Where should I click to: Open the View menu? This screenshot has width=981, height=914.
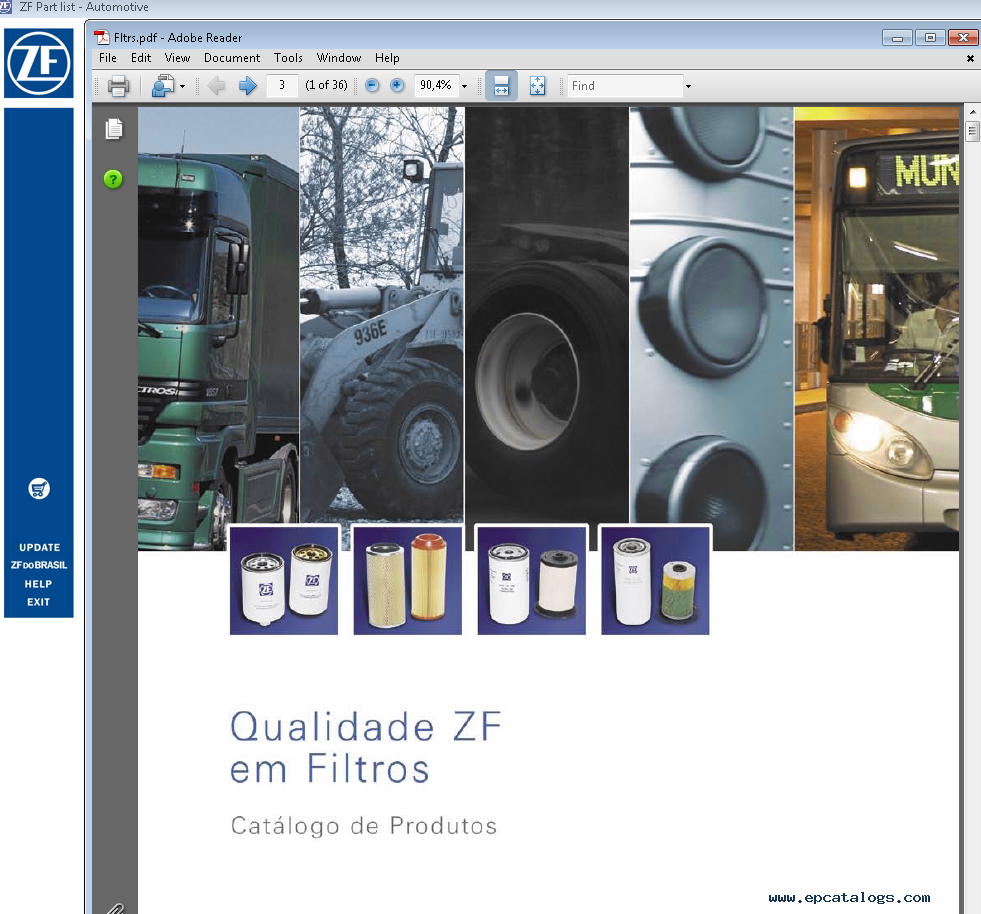177,58
